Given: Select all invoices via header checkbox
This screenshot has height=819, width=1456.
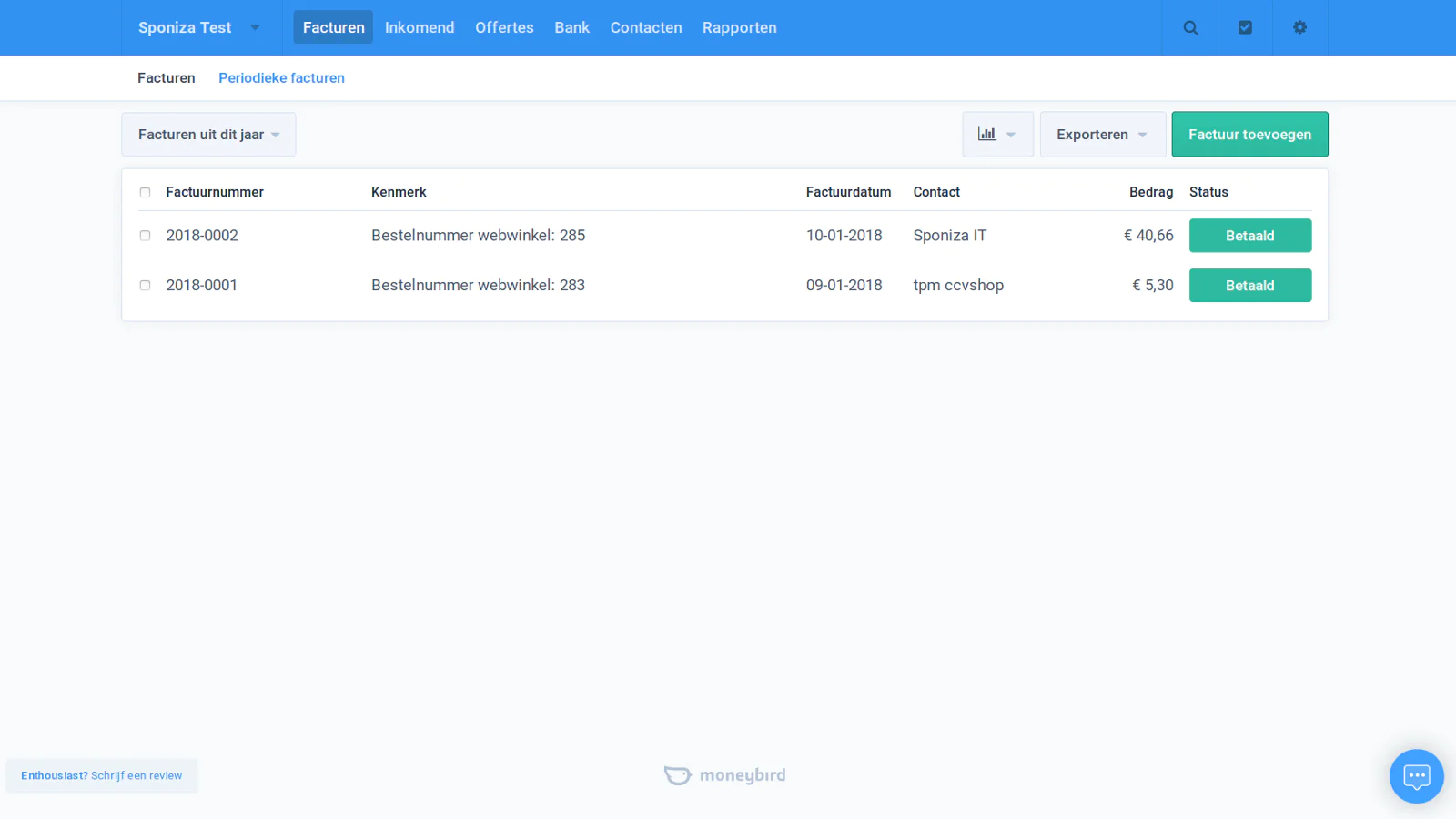Looking at the screenshot, I should click(145, 192).
